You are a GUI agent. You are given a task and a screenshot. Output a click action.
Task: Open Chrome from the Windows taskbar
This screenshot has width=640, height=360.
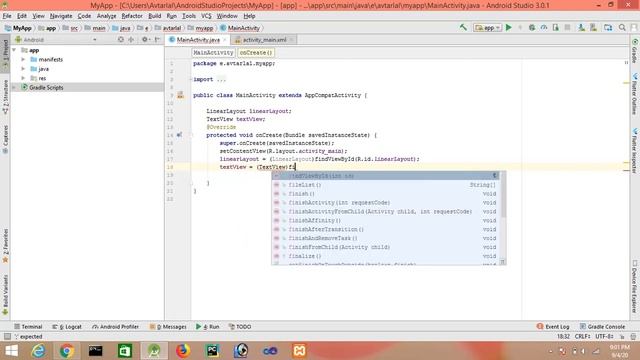pos(67,351)
